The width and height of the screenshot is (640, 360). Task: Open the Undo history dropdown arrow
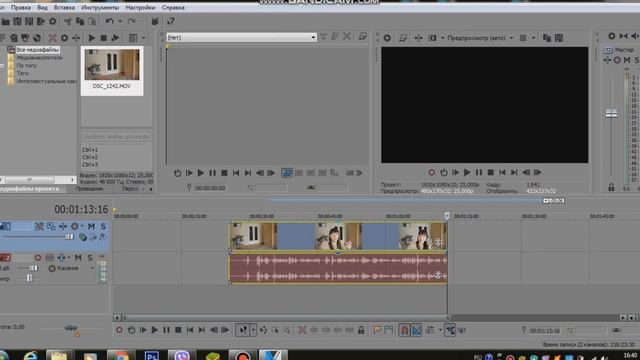click(120, 21)
